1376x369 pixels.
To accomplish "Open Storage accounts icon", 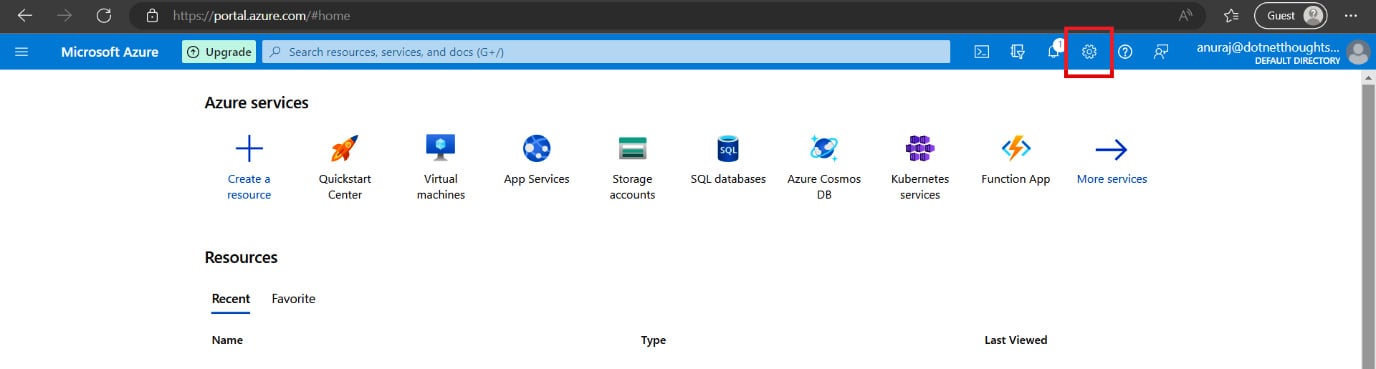I will pos(633,149).
